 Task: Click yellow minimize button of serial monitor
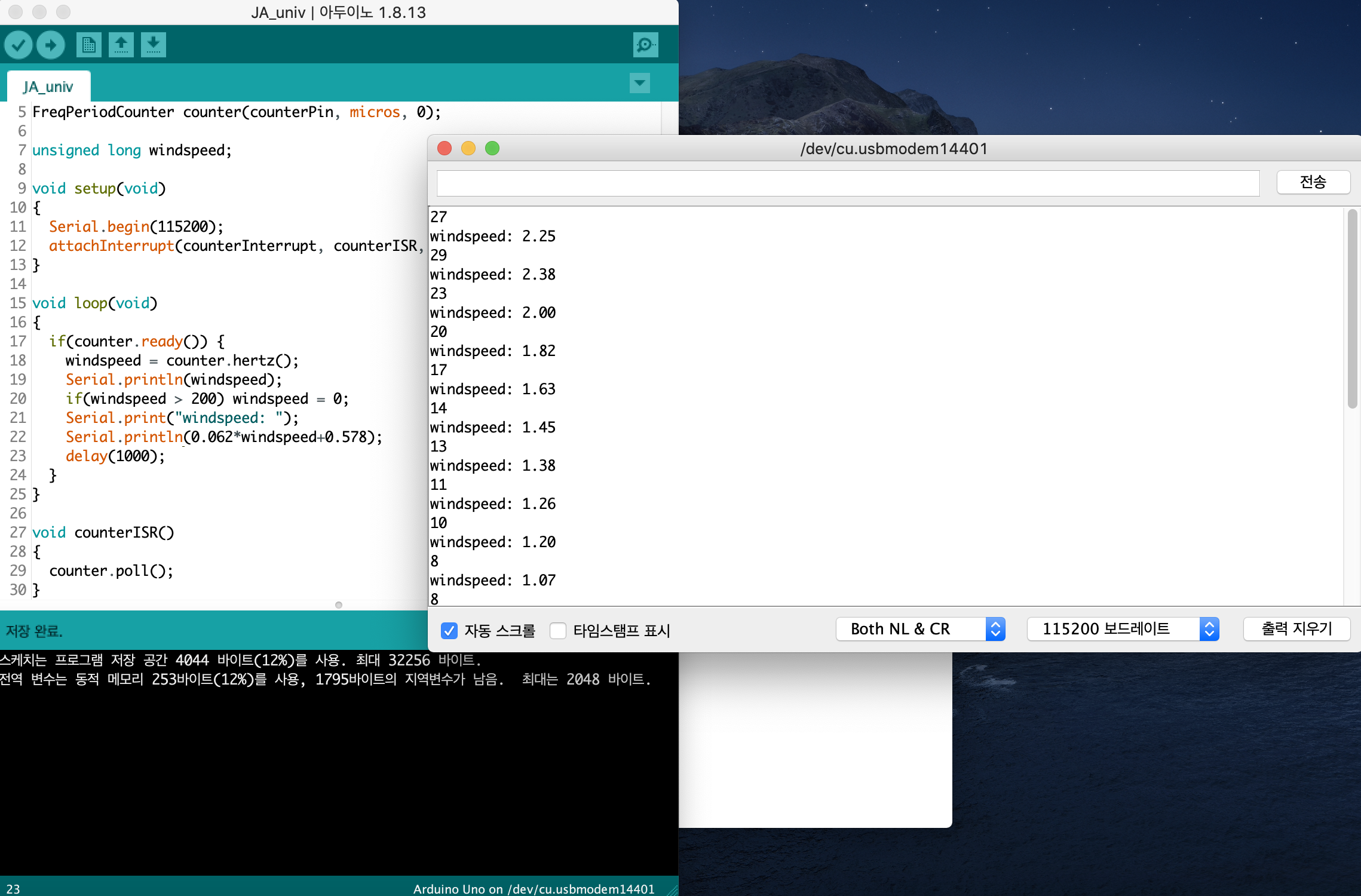tap(468, 148)
